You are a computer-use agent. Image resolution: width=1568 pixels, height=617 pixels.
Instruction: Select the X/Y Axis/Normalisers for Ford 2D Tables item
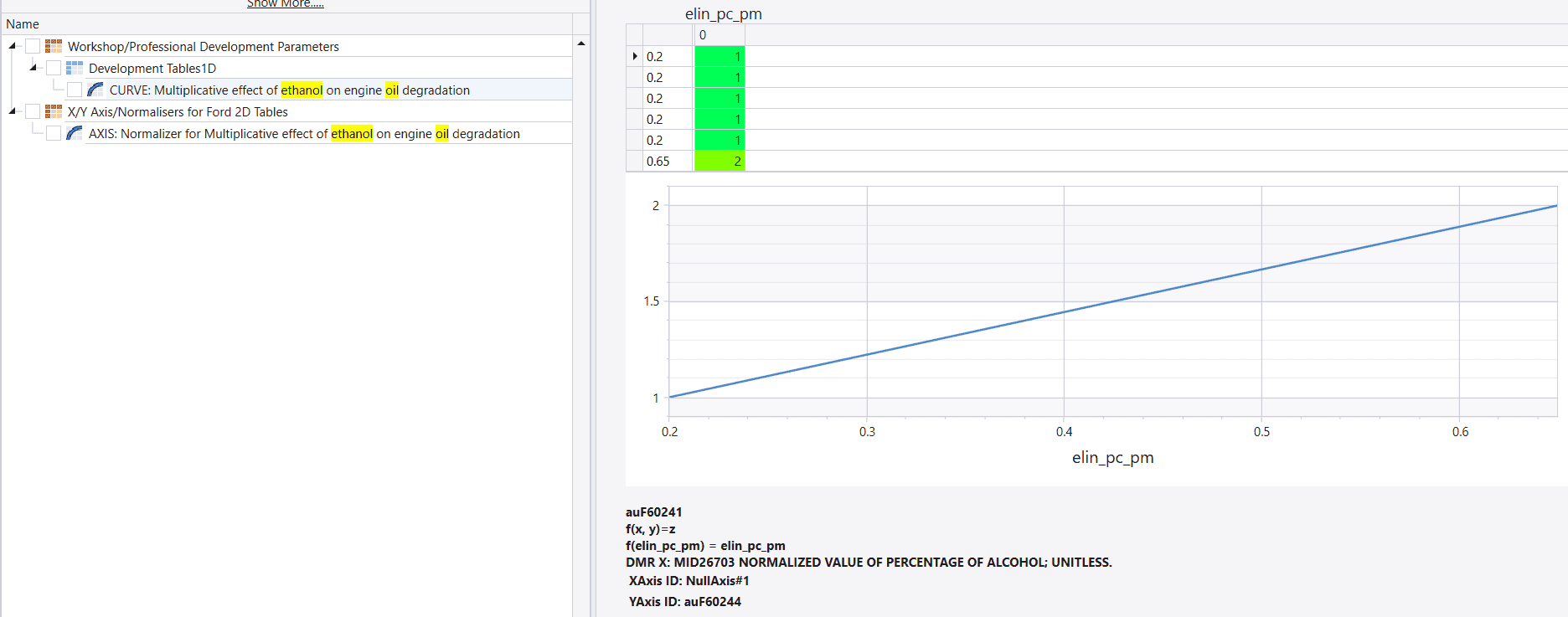178,111
